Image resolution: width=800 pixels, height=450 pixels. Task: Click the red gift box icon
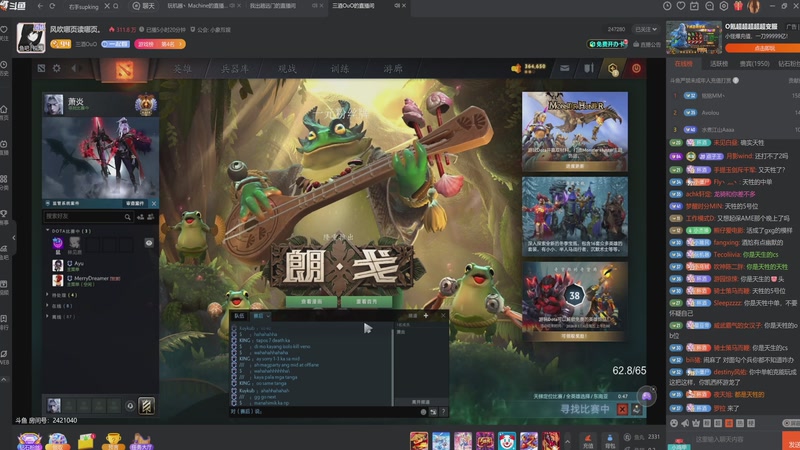[x=738, y=6]
